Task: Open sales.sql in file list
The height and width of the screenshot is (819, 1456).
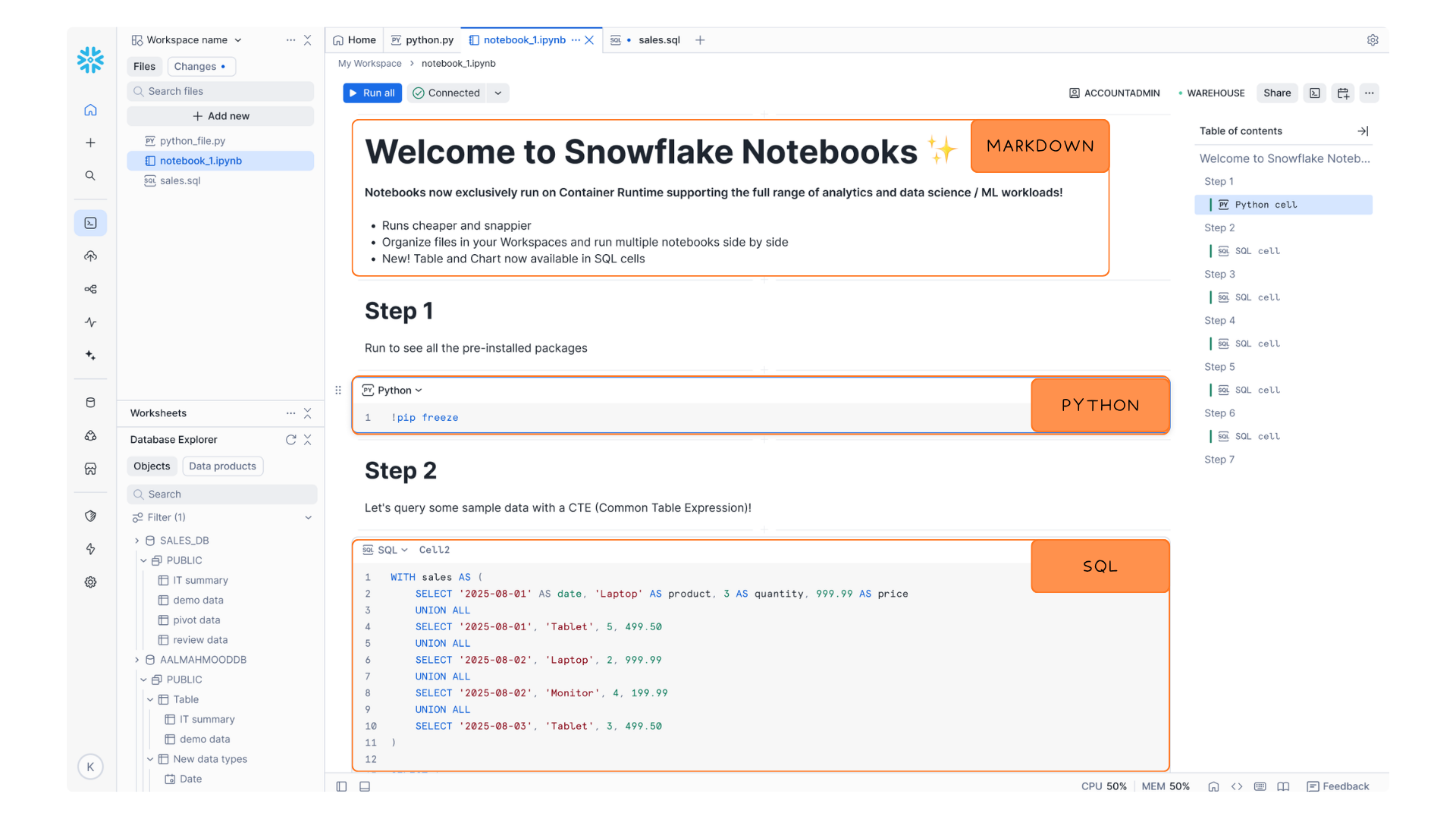Action: coord(221,180)
